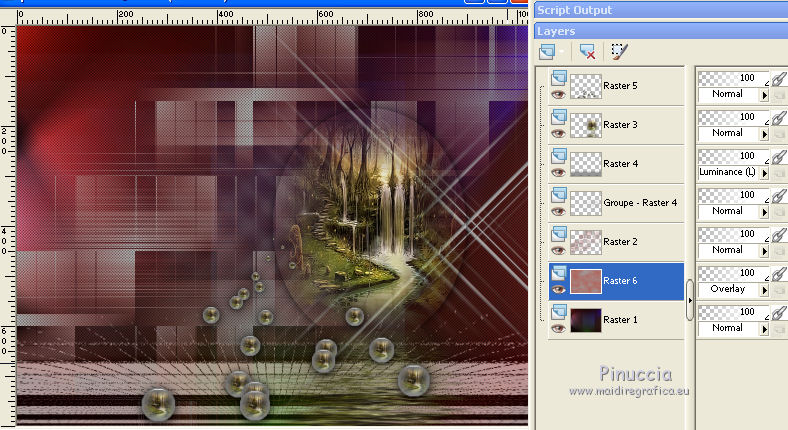This screenshot has width=788, height=430.
Task: Toggle visibility of Groupe - Raster 4
Action: click(558, 211)
